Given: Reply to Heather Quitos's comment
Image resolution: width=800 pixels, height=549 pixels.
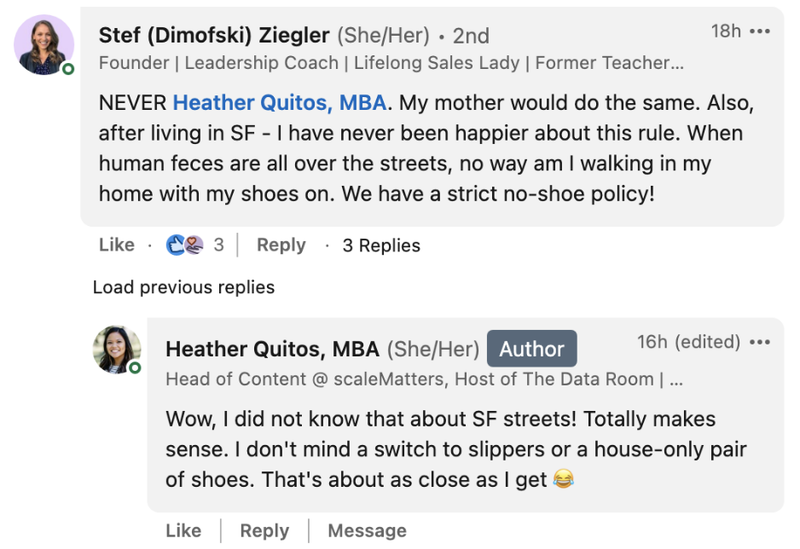Looking at the screenshot, I should [264, 530].
